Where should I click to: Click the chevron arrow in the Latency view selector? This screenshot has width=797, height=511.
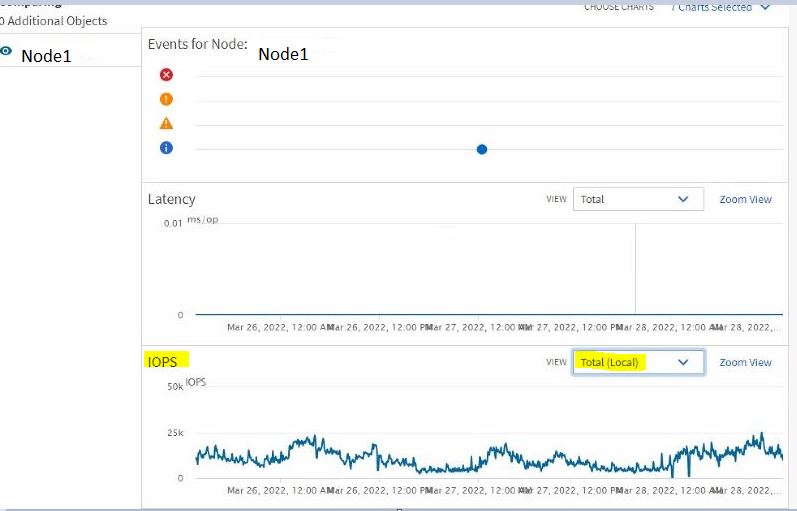[684, 199]
